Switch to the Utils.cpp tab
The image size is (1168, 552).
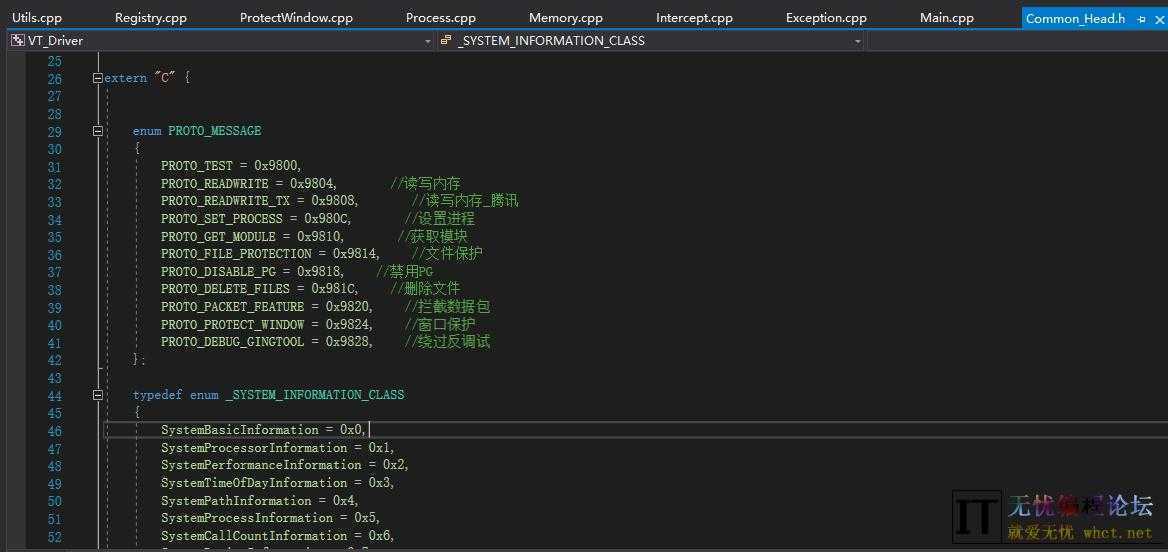[37, 18]
